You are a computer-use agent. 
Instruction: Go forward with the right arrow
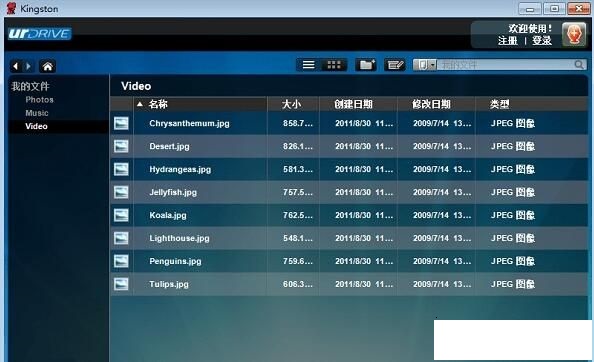[28, 66]
